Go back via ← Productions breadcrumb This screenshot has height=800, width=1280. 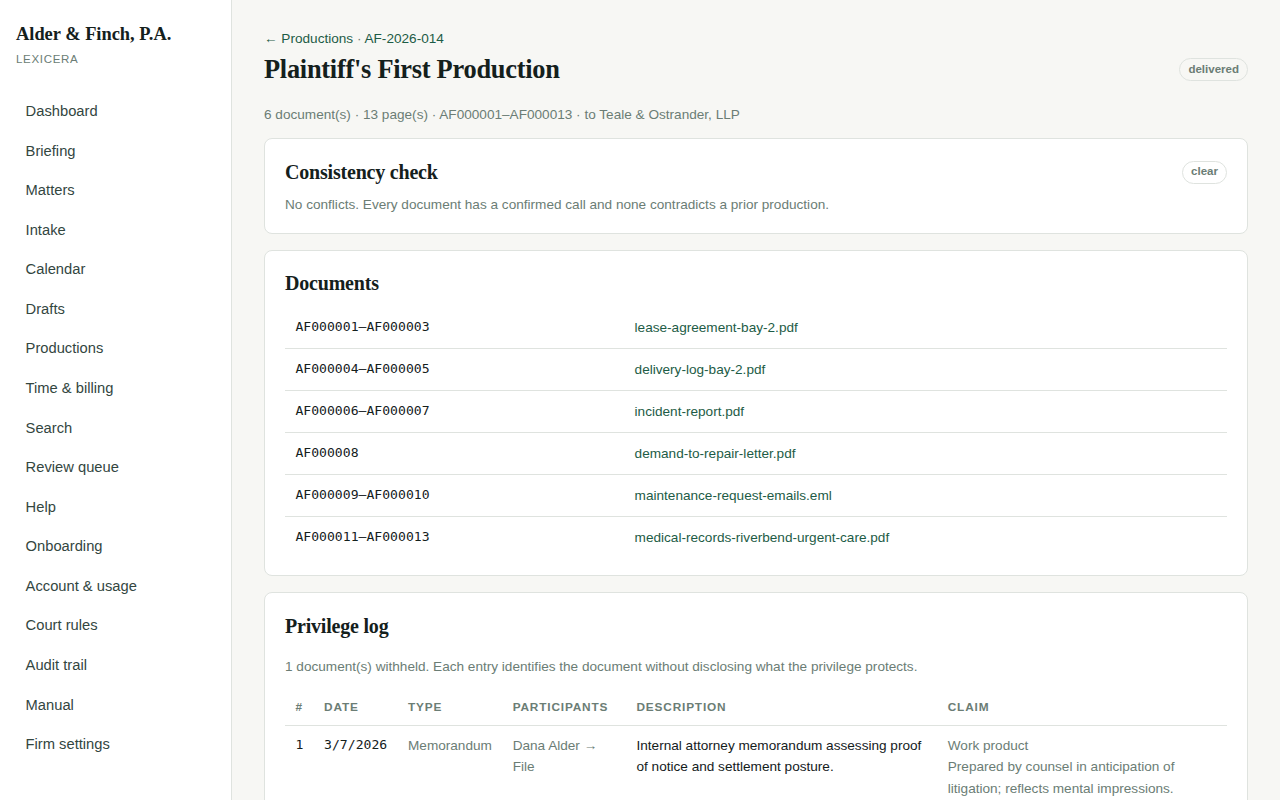pos(309,39)
